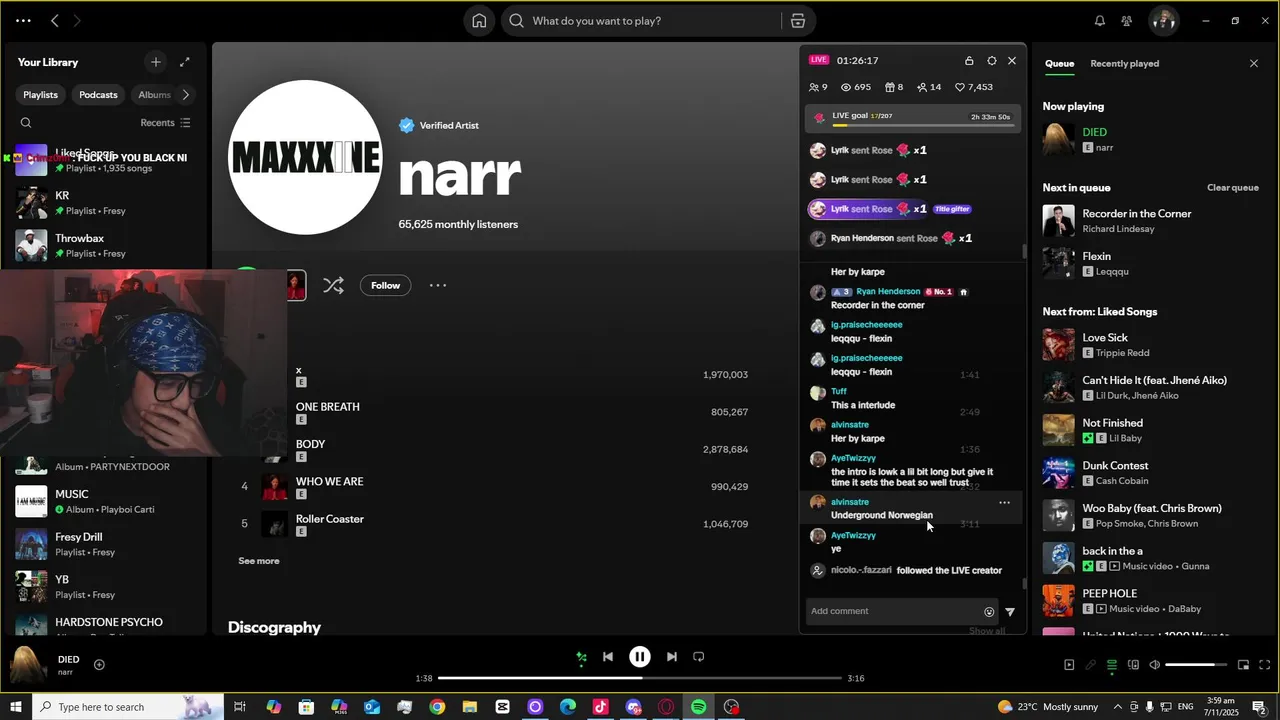Open TikTok app from taskbar
The image size is (1280, 720).
(600, 707)
